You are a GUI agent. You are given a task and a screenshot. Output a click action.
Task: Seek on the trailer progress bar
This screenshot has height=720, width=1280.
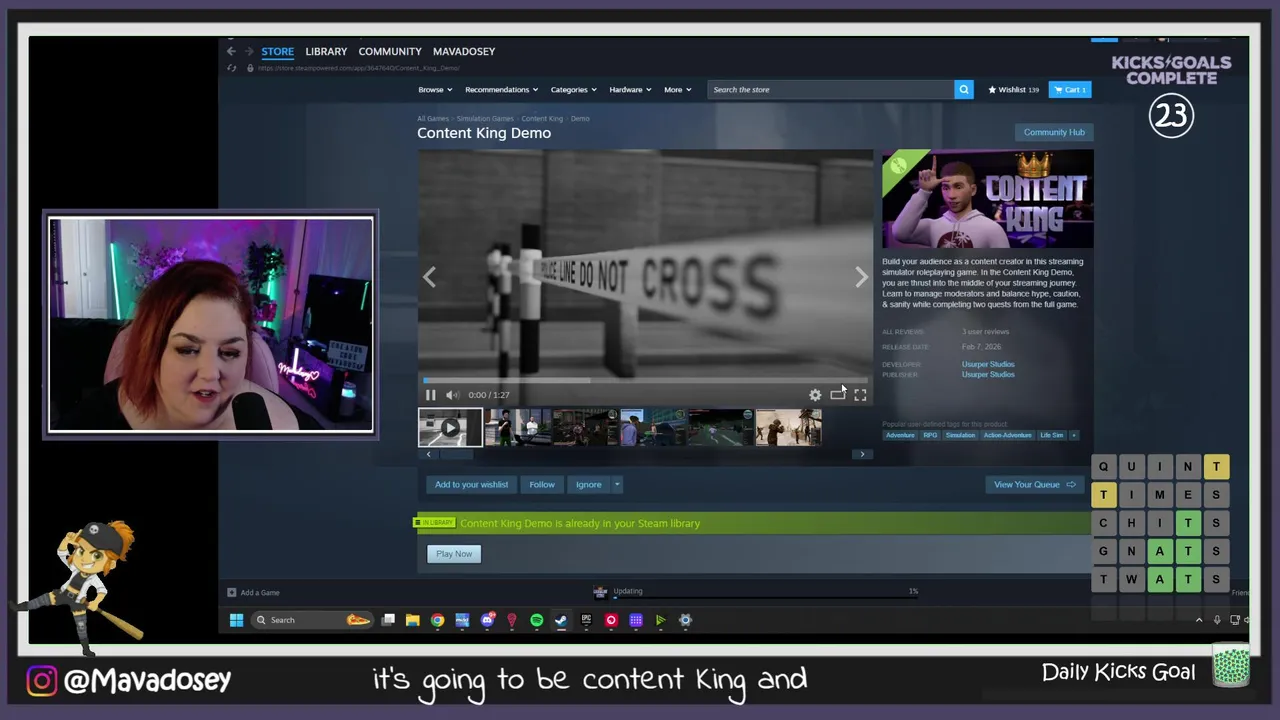(645, 380)
